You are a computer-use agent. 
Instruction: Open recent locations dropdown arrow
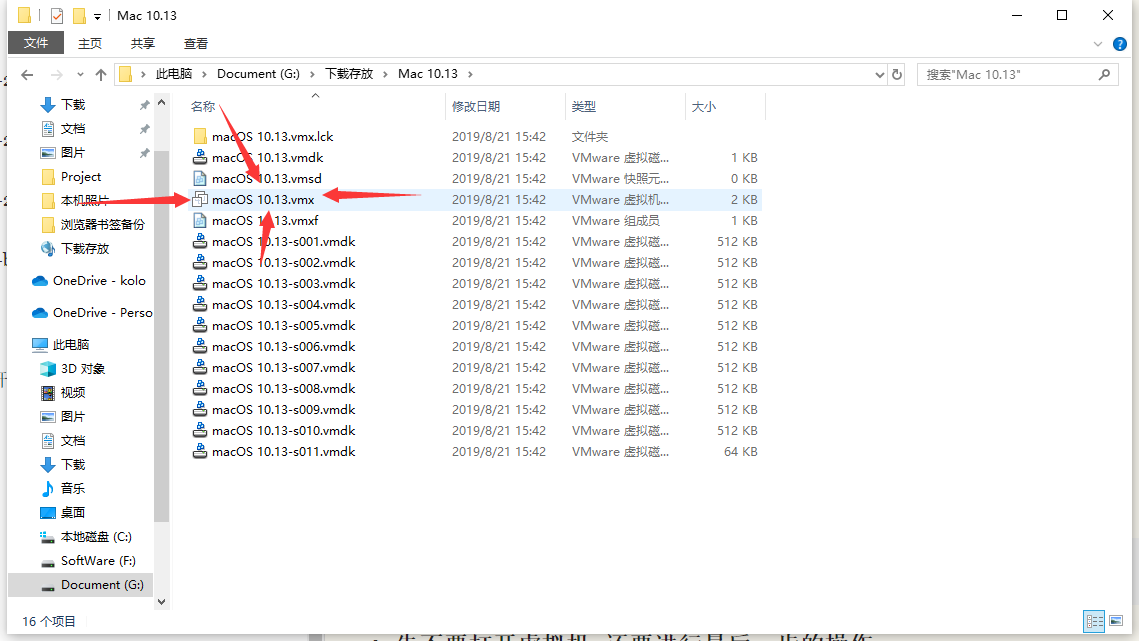click(80, 74)
